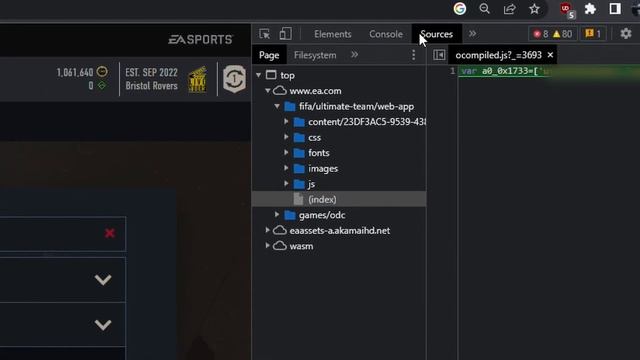Click the js folder label
The width and height of the screenshot is (640, 360).
[311, 184]
